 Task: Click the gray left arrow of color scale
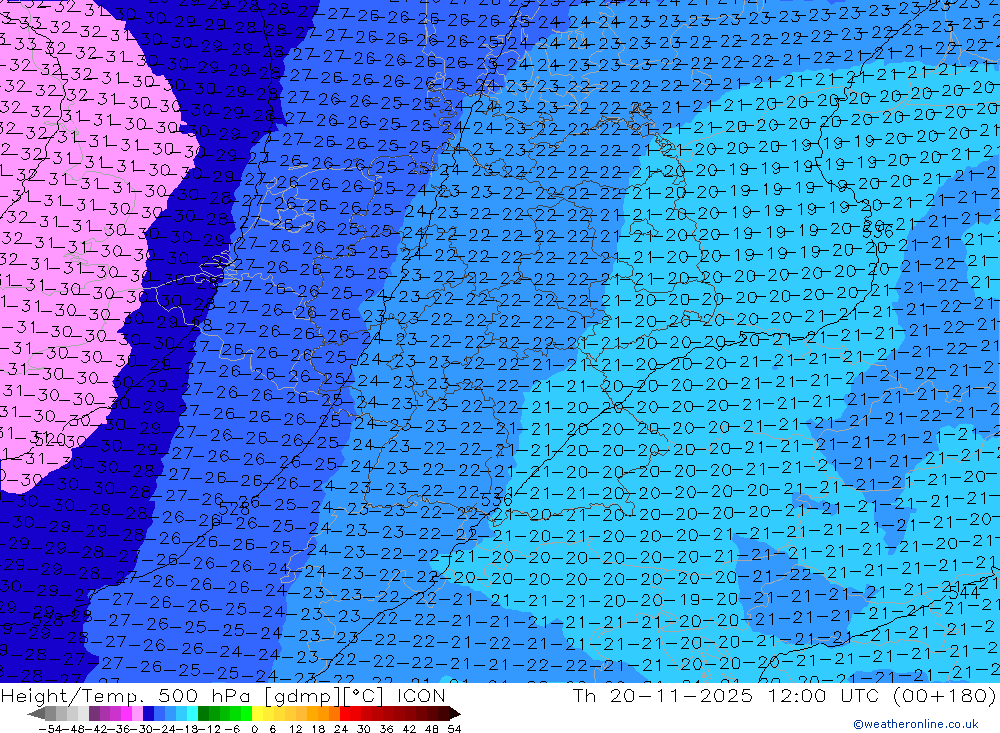point(36,714)
